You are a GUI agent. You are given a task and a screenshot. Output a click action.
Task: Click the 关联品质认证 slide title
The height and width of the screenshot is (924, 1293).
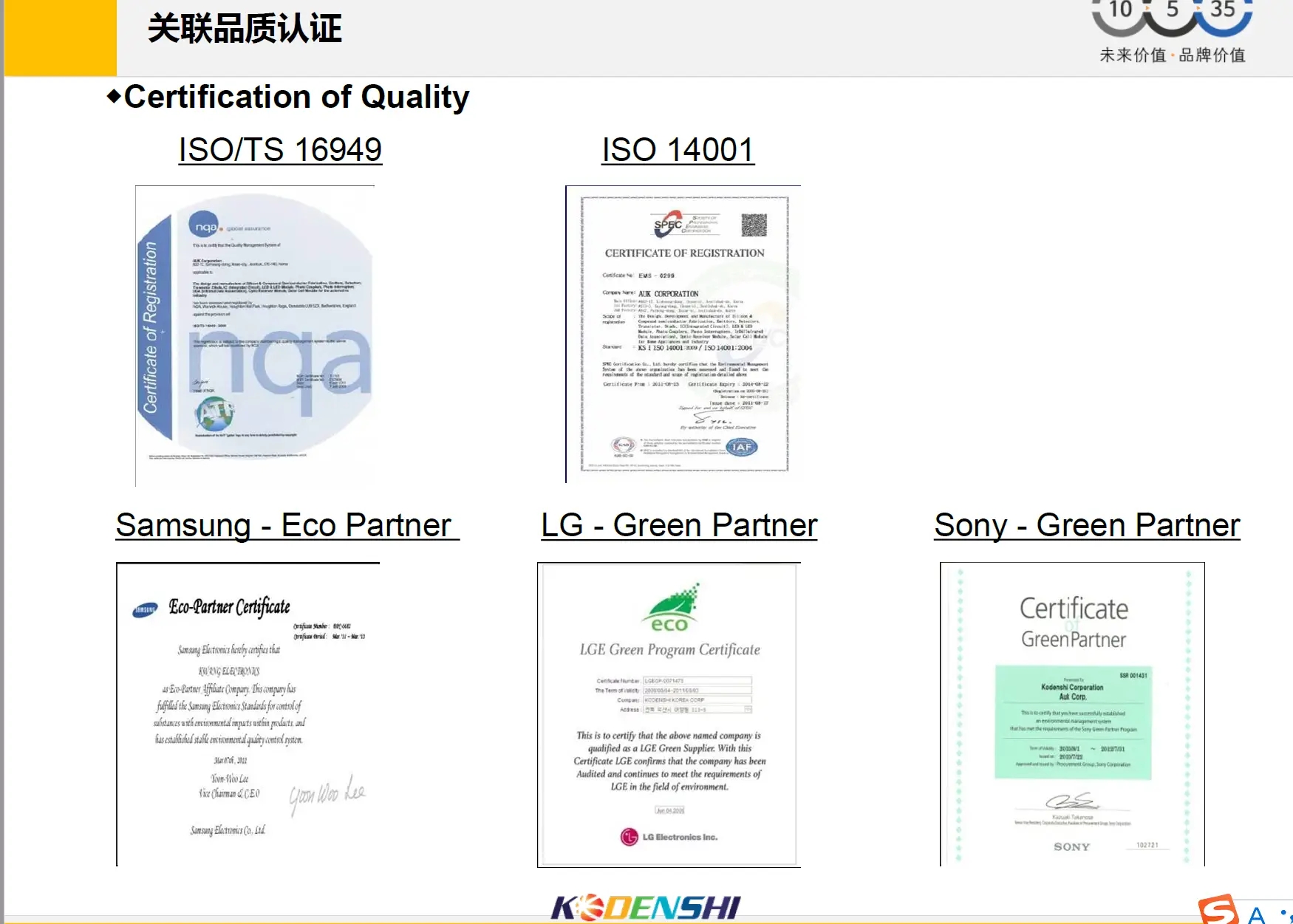pos(245,29)
